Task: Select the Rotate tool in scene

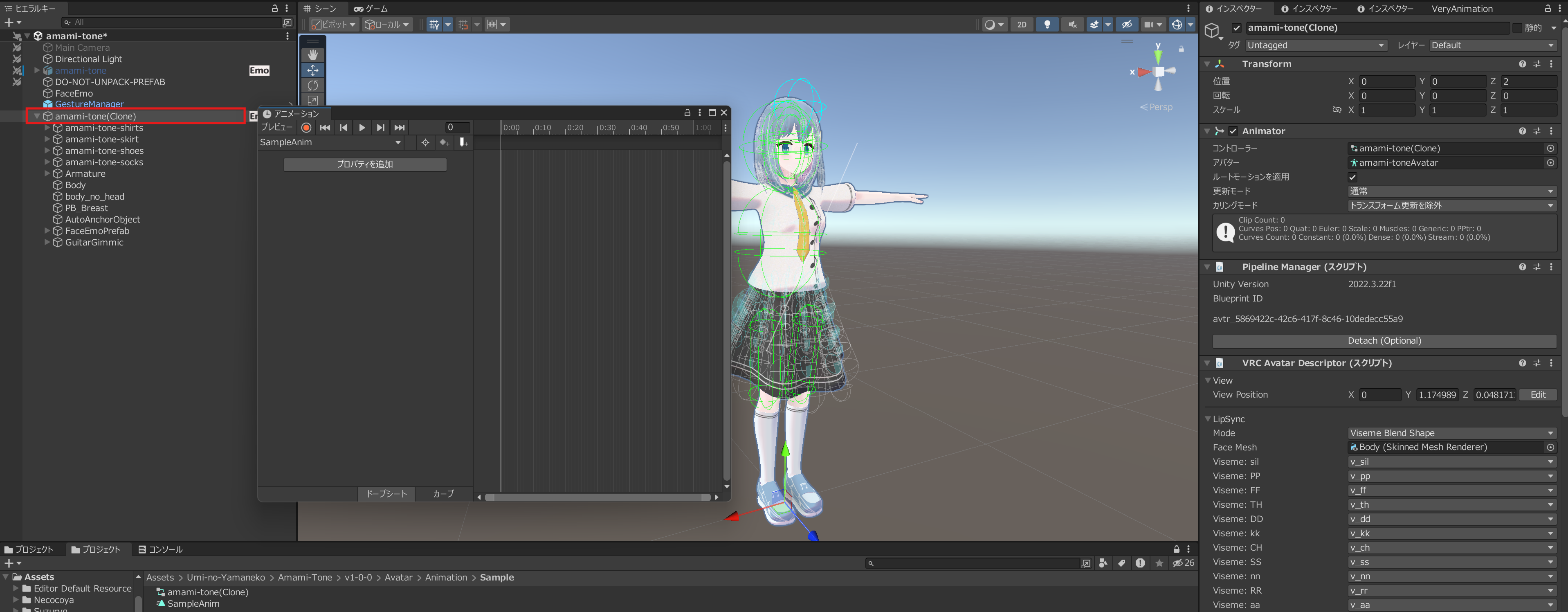Action: click(x=313, y=85)
